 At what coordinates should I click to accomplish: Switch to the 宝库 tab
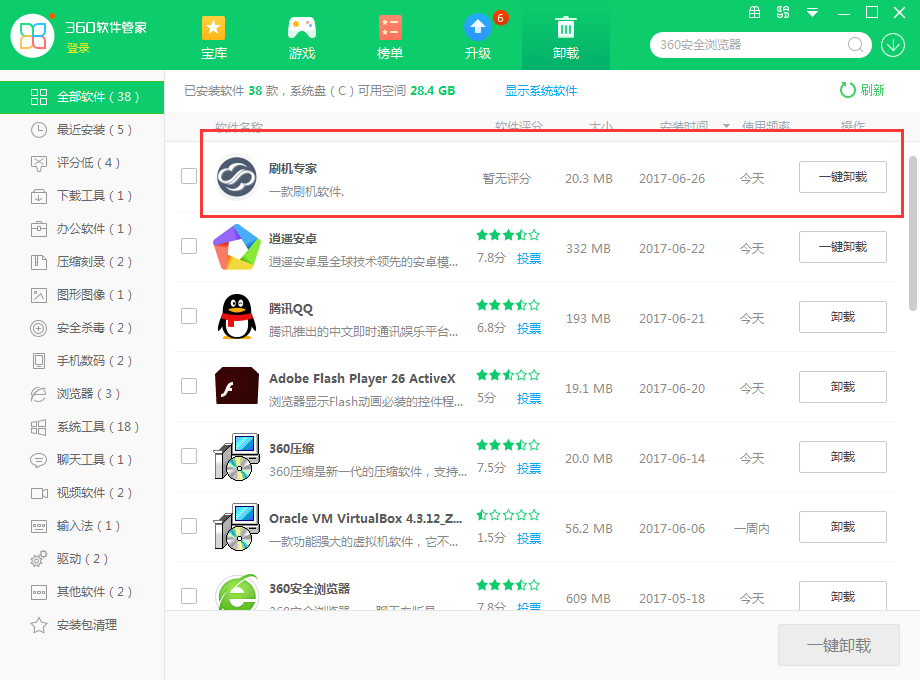pos(213,27)
